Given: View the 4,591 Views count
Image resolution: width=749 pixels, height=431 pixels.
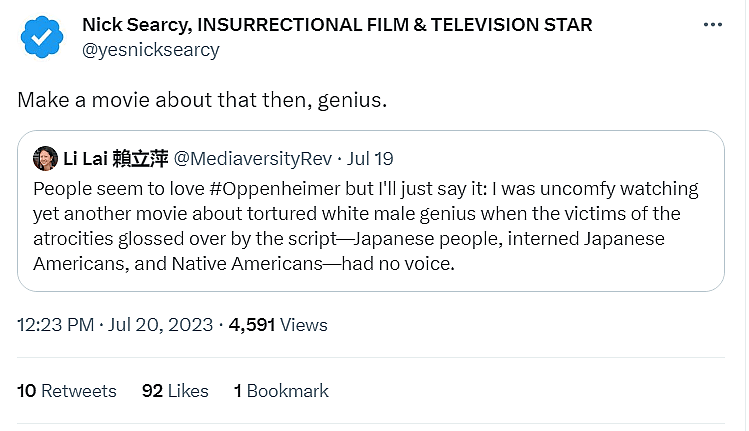Looking at the screenshot, I should (x=278, y=325).
